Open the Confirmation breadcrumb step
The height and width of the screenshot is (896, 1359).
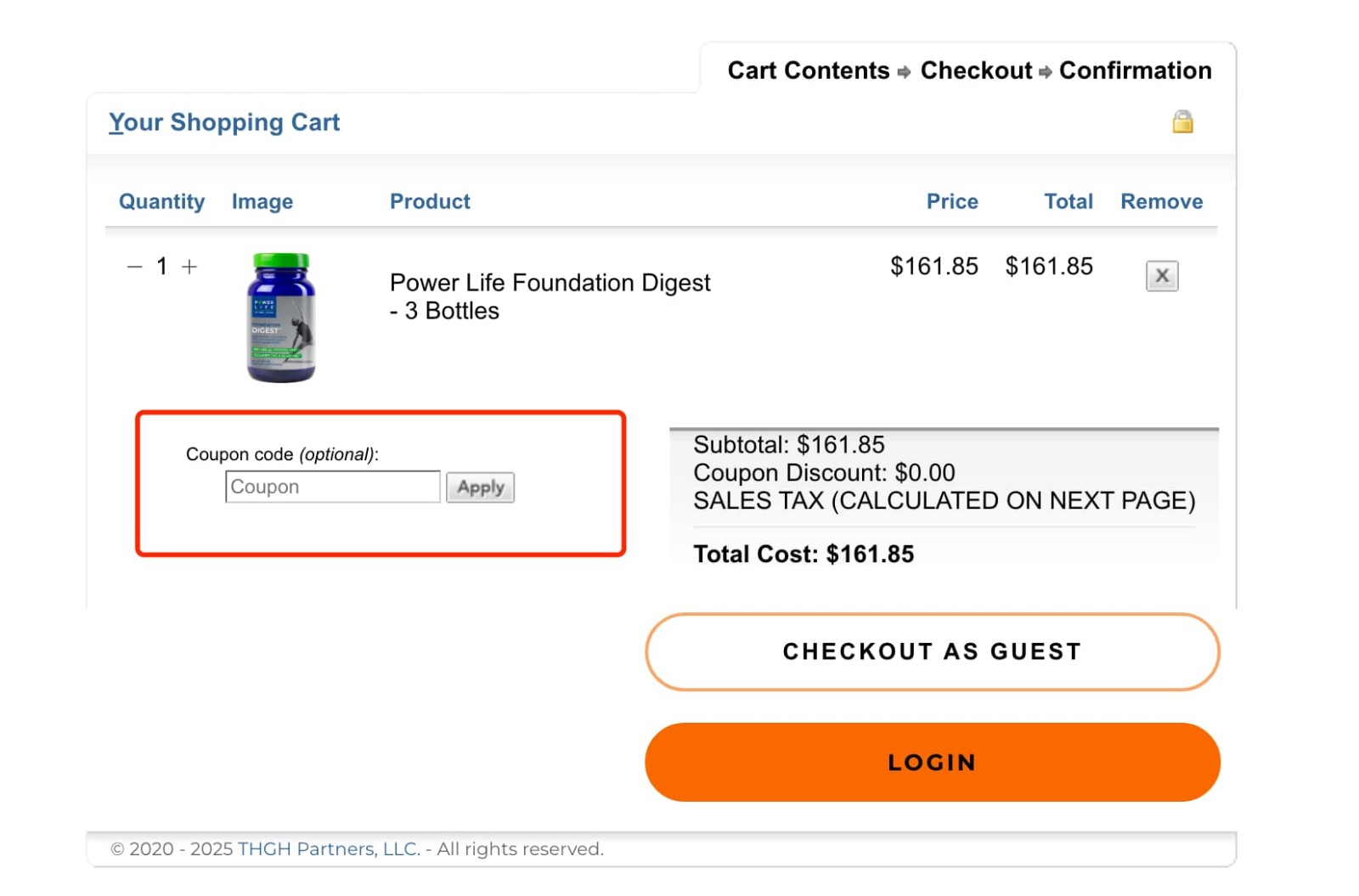tap(1135, 71)
